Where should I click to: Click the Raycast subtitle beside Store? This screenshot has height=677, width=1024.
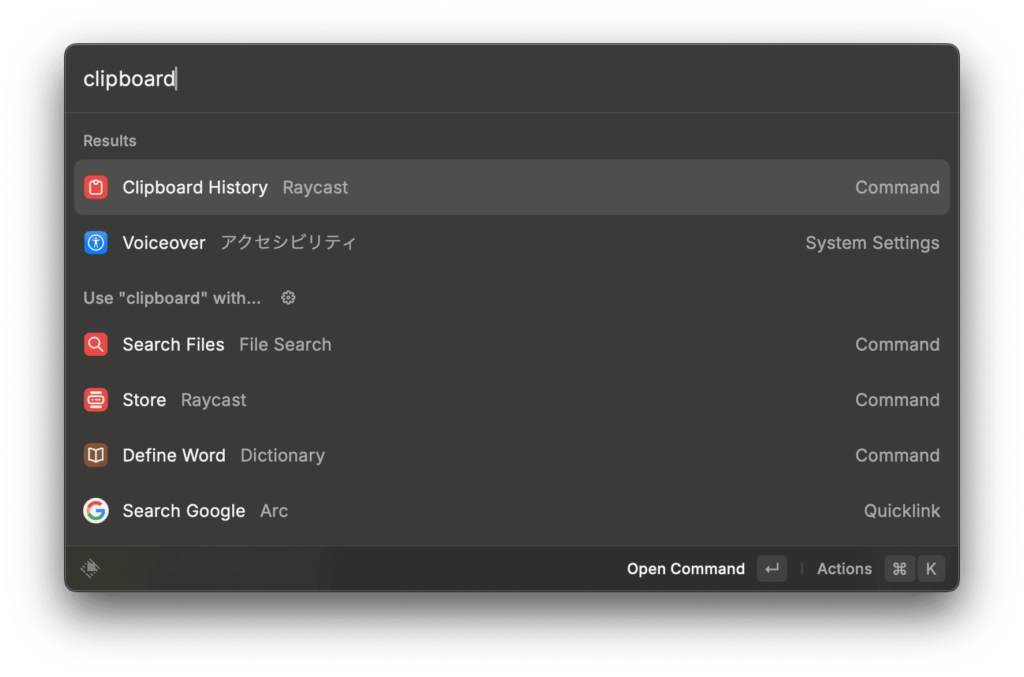[214, 400]
